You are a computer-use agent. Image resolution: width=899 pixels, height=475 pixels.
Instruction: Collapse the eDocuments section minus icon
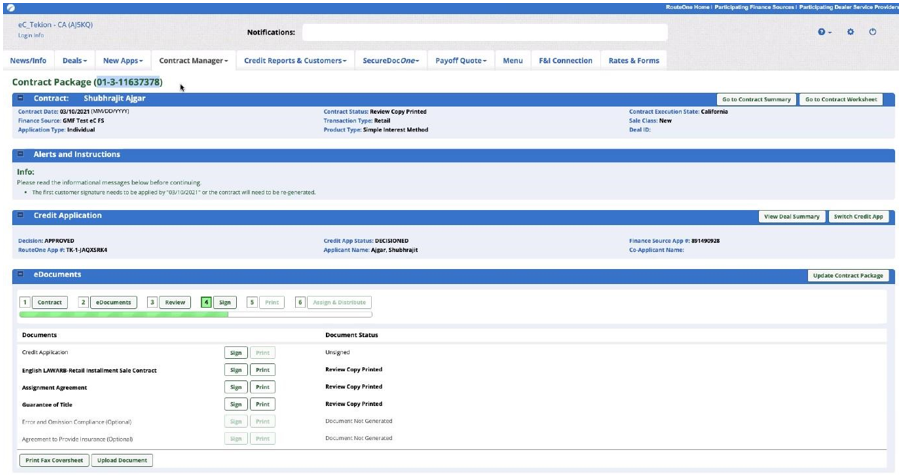pyautogui.click(x=21, y=274)
